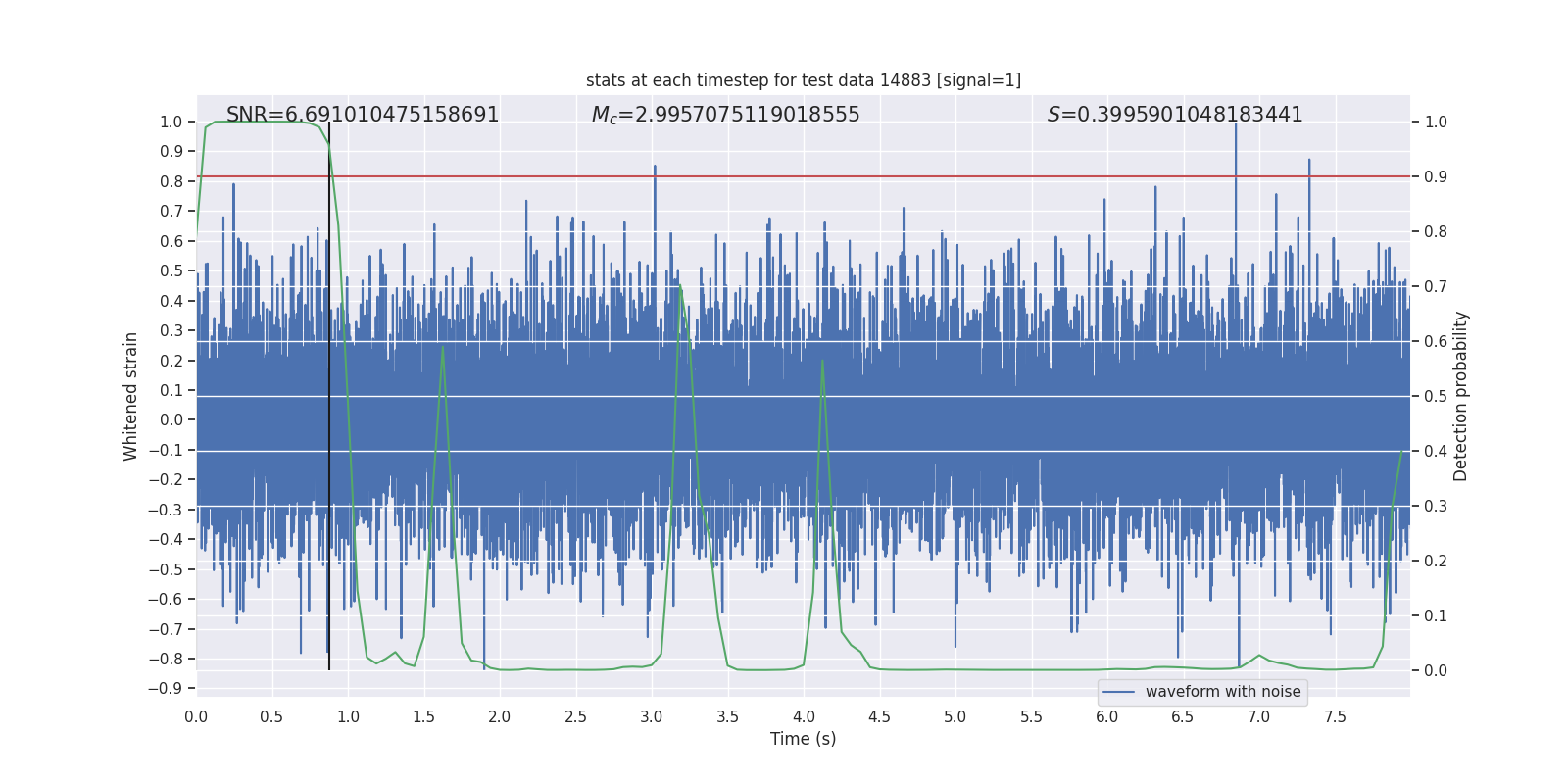The image size is (1568, 784).
Task: Click the 'Detection probability' right axis label
Action: coord(1461,396)
